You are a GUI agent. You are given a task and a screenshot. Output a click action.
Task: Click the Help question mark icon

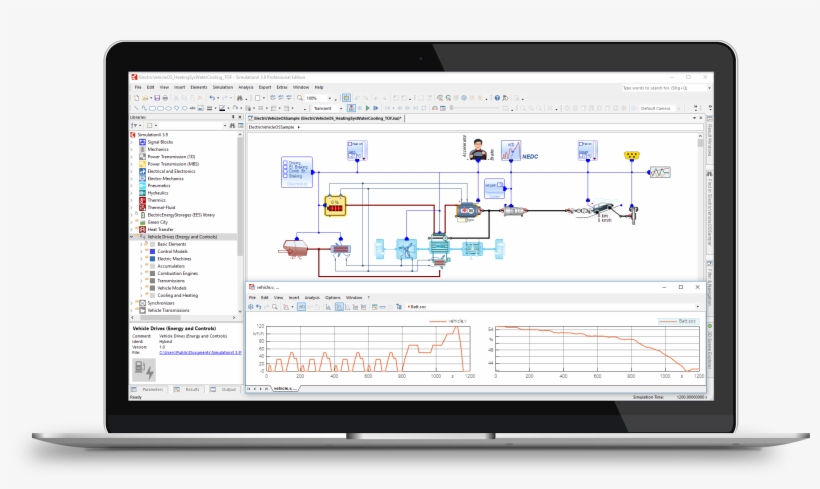[497, 98]
